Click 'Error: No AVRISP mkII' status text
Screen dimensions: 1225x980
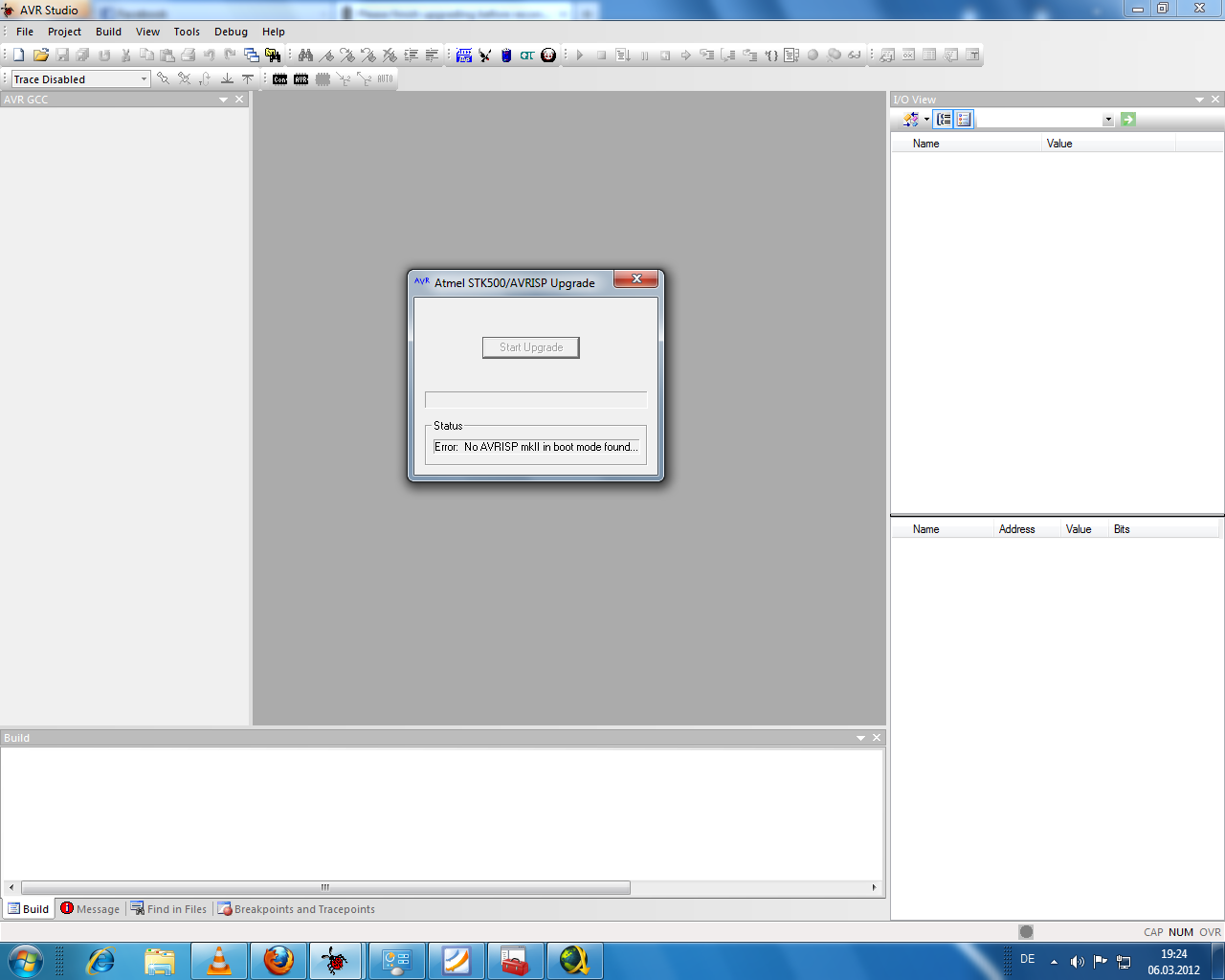tap(536, 447)
